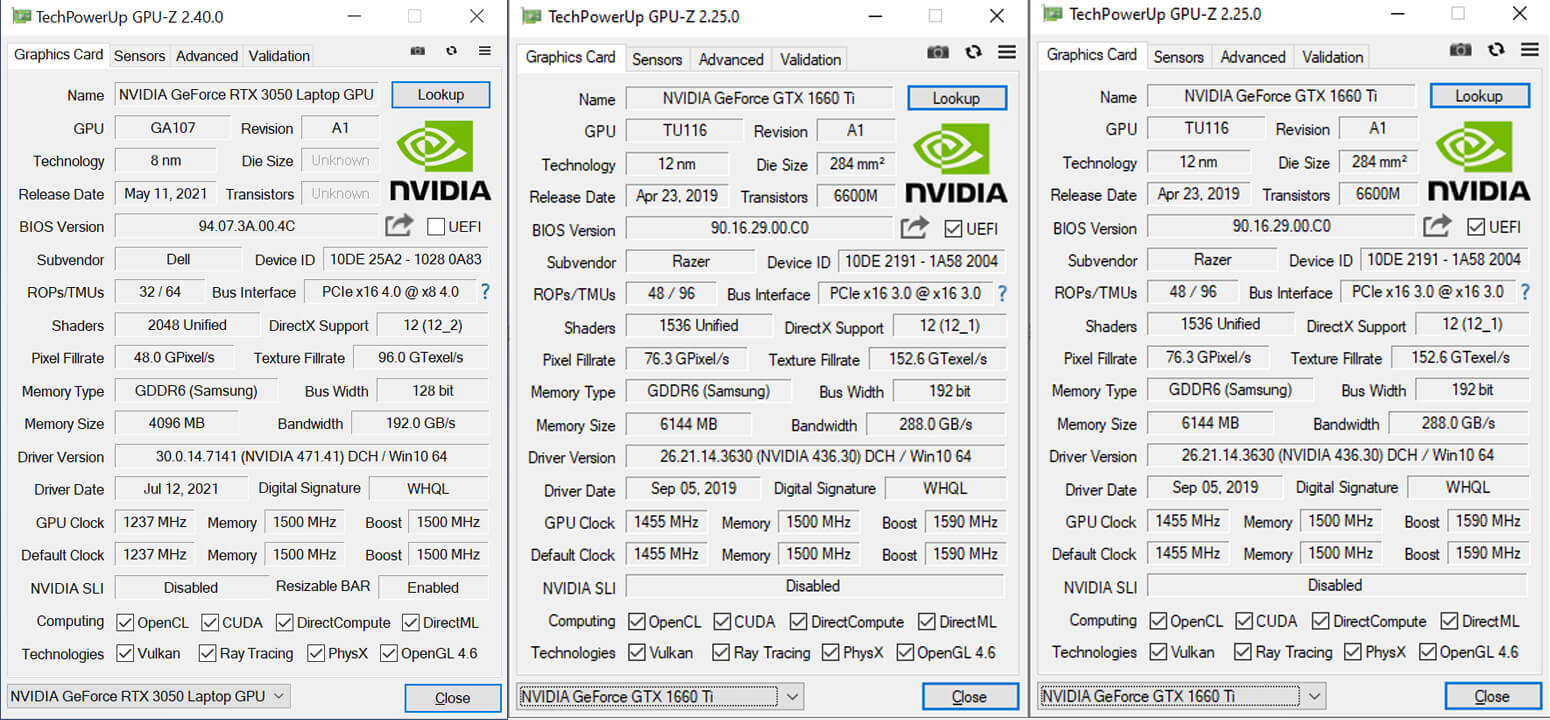Click the Bandwidth value 192.0 GB/s

(x=420, y=424)
